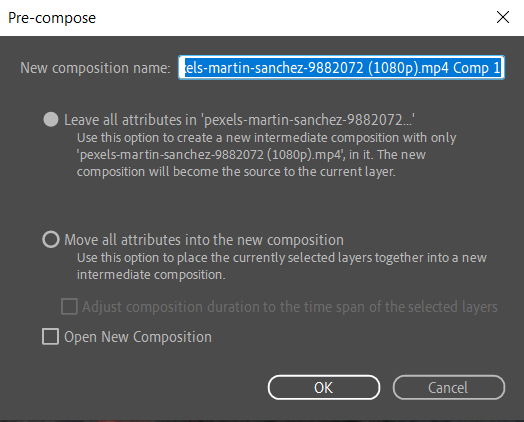Screen dimensions: 524x422
Task: Place cursor after 'Comp 1' in name field
Action: (501, 68)
